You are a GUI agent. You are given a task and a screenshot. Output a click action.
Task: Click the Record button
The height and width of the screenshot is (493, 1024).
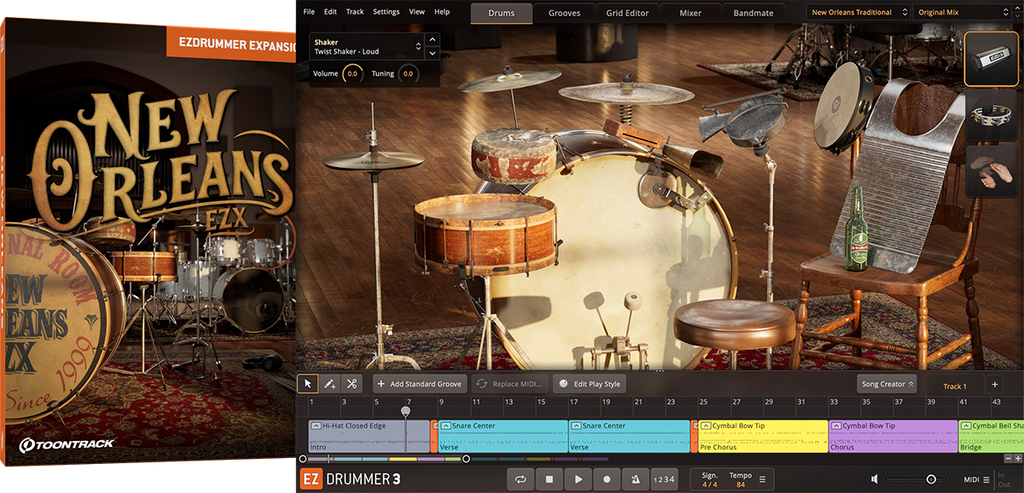(x=606, y=480)
